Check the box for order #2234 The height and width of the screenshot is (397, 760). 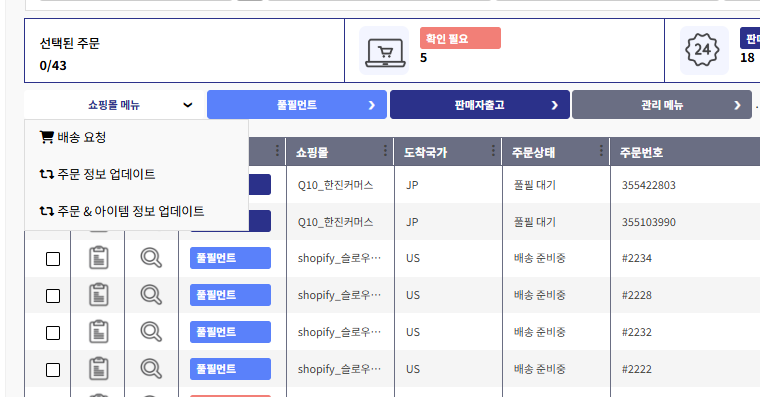(53, 259)
